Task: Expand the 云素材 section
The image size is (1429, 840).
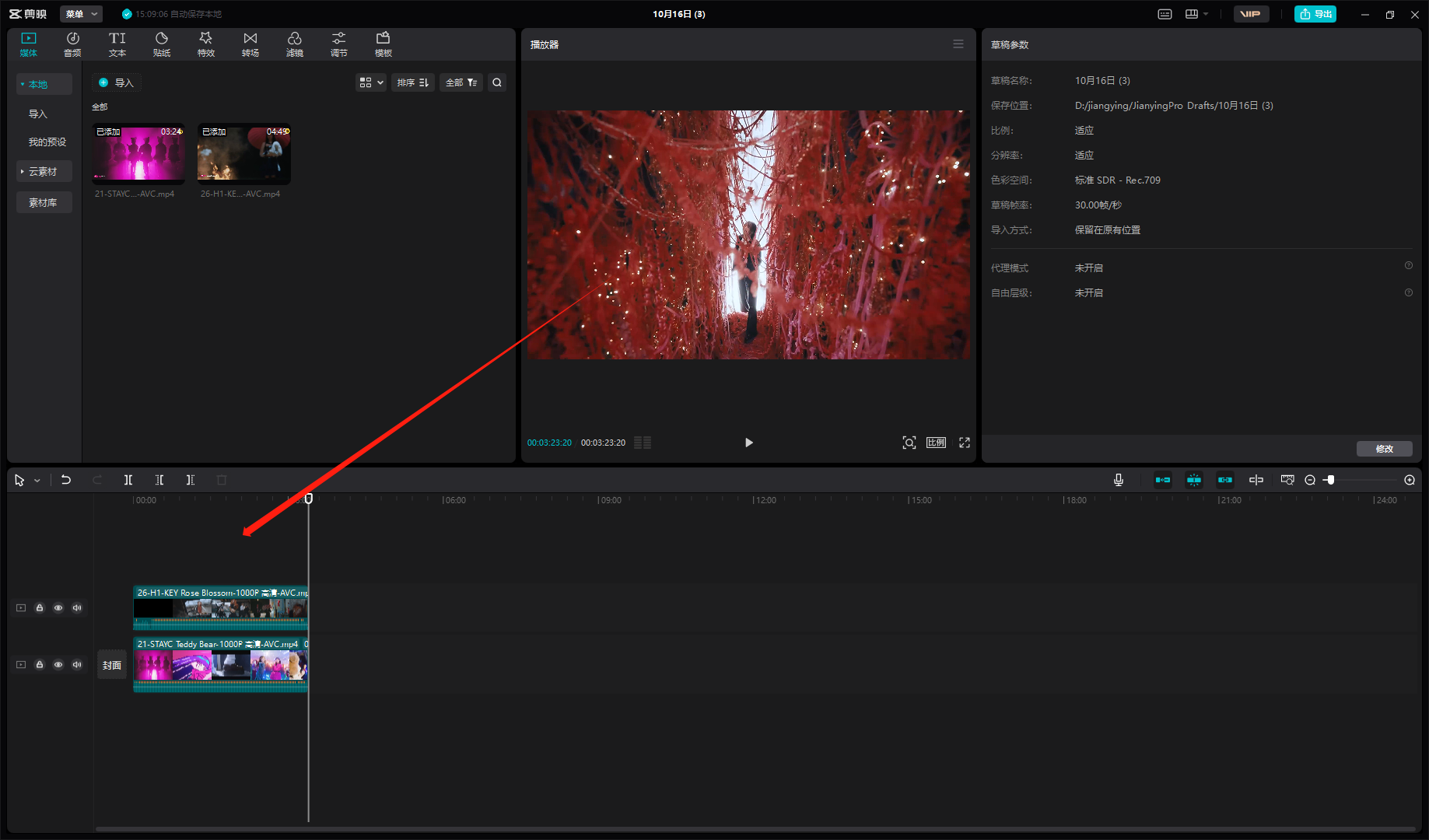Action: 44,171
